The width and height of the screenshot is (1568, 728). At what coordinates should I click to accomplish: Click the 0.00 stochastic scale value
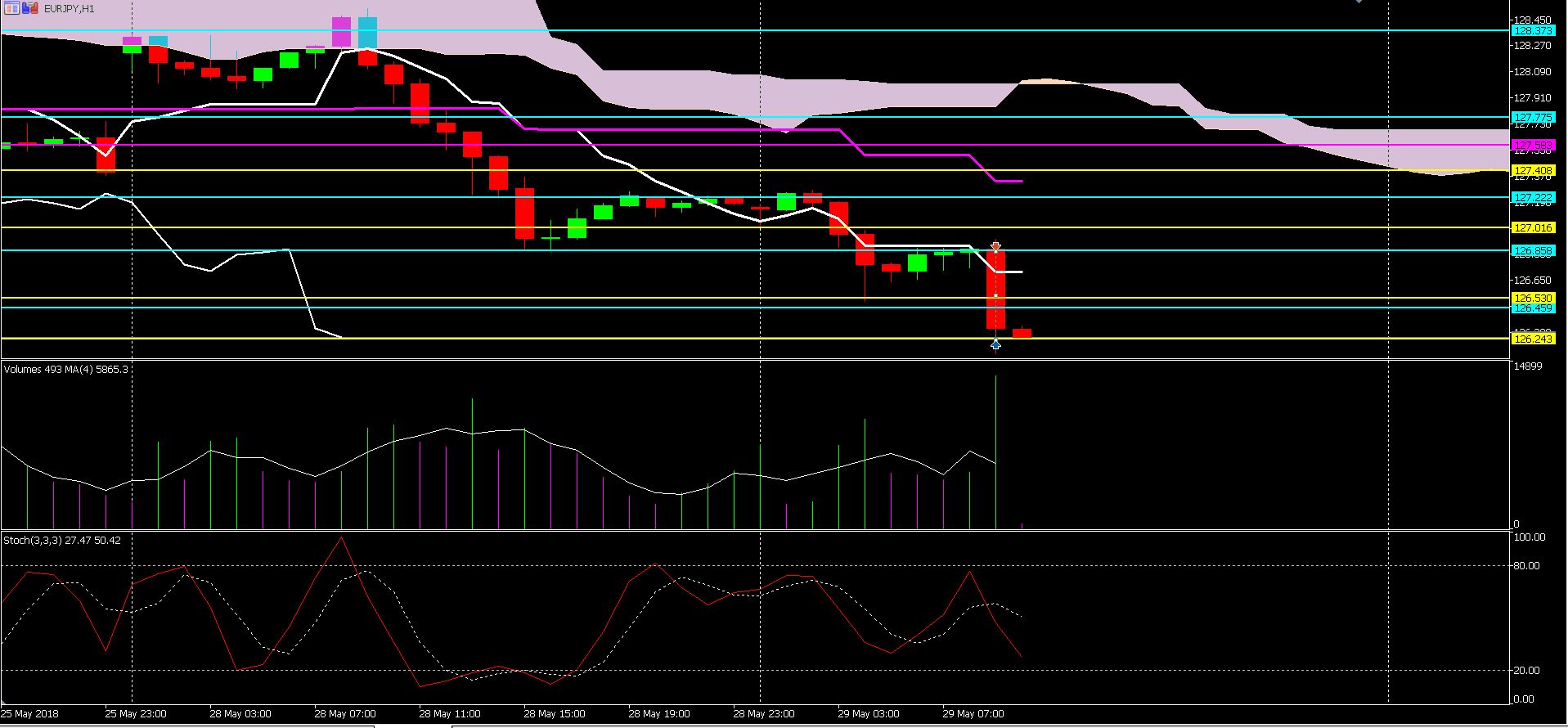point(1525,699)
